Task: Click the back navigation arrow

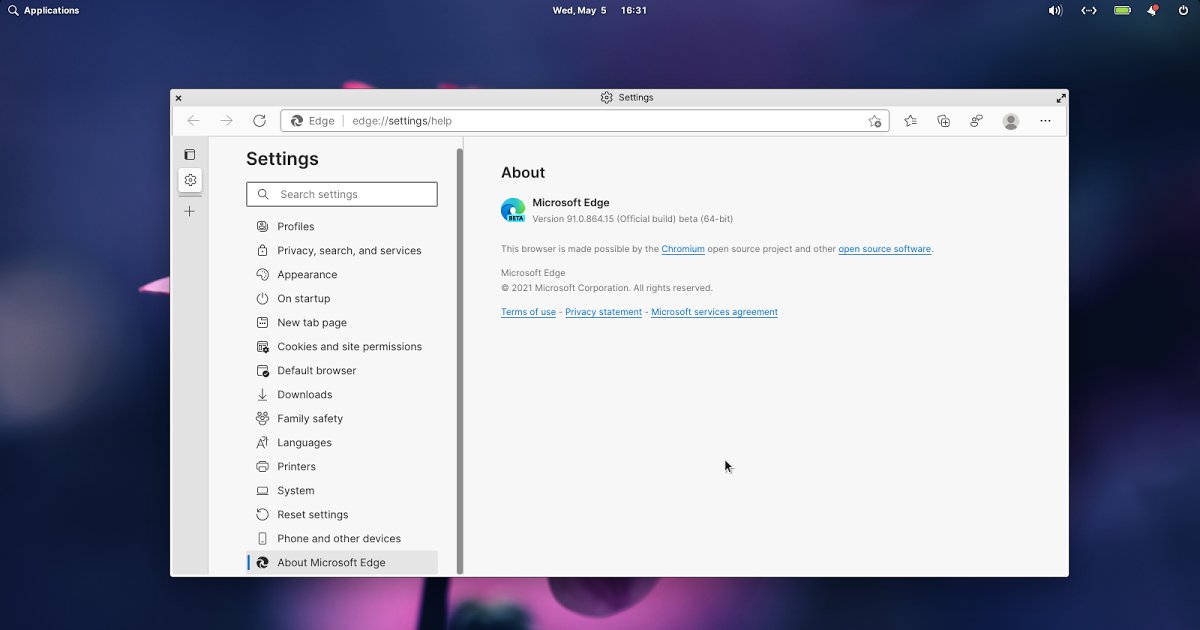Action: [x=193, y=120]
